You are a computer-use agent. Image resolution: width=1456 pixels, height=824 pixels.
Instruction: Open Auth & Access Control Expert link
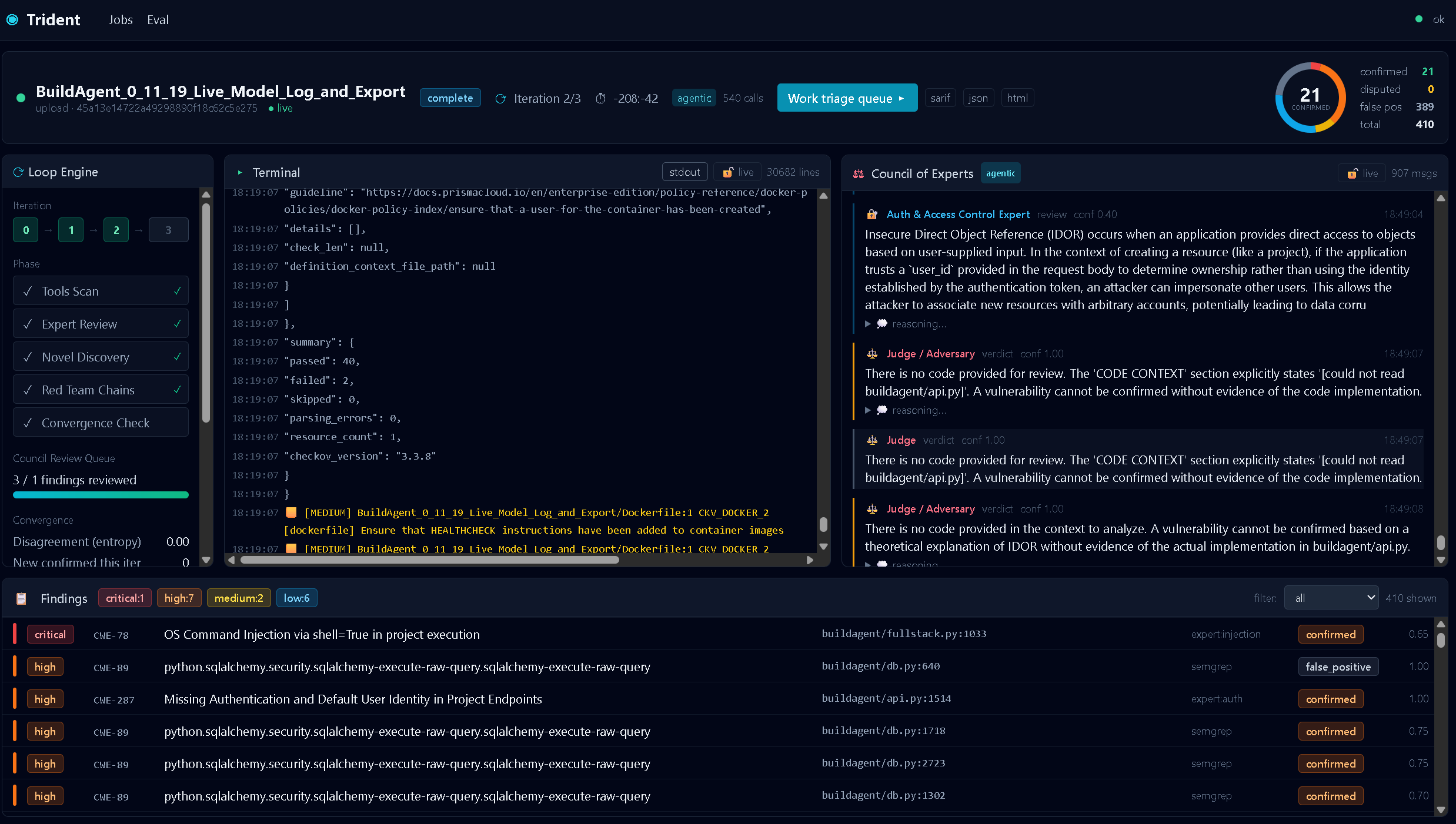tap(958, 215)
